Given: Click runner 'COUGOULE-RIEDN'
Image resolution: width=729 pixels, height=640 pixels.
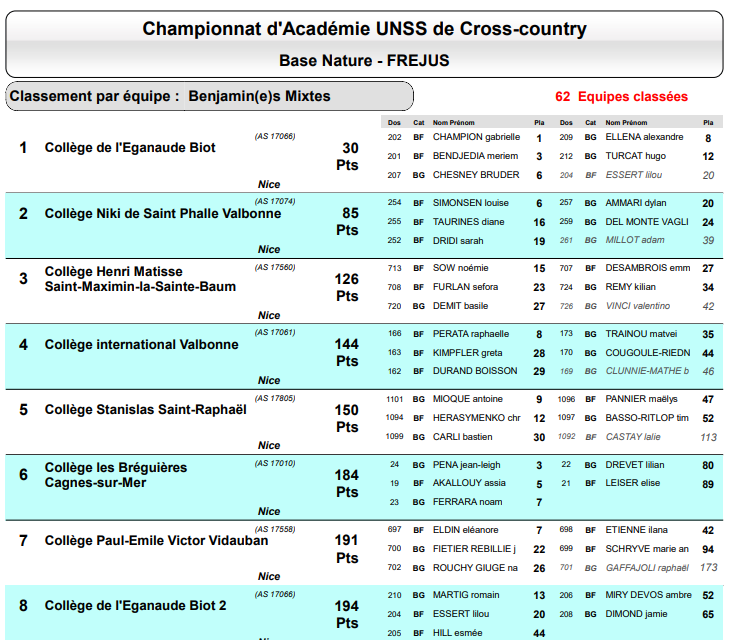Looking at the screenshot, I should click(x=647, y=353).
